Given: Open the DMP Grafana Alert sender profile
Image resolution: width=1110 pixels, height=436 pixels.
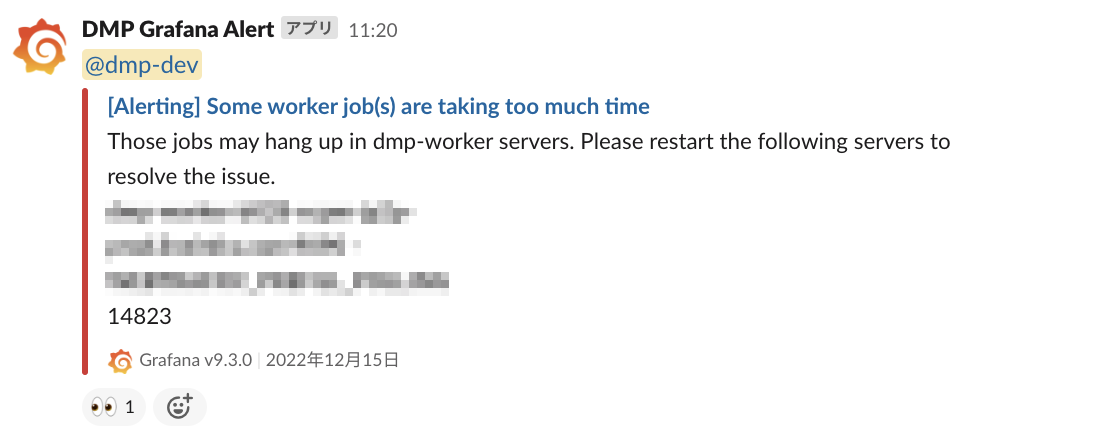Looking at the screenshot, I should coord(178,29).
